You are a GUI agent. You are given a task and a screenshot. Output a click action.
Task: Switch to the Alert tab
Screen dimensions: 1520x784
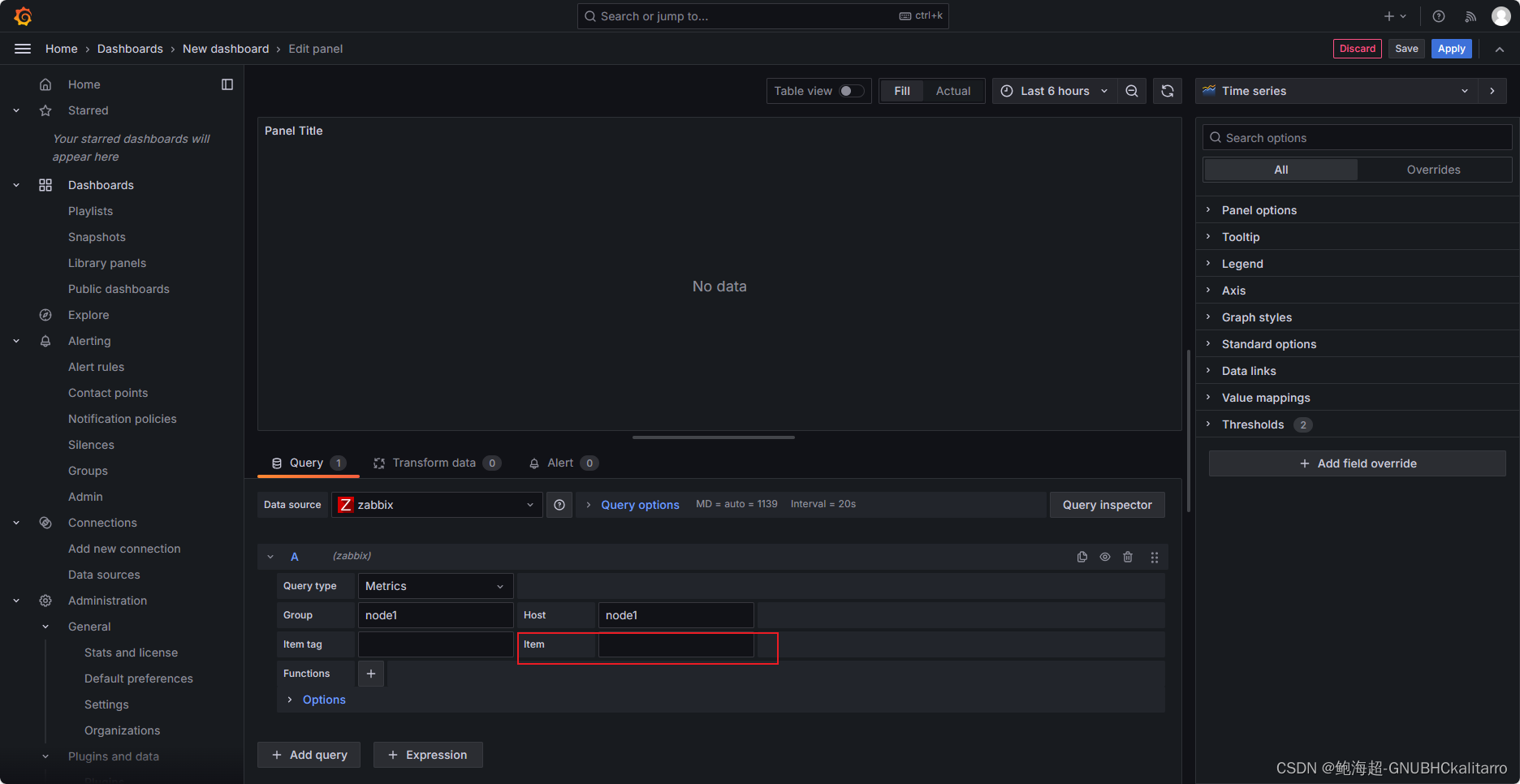coord(564,463)
